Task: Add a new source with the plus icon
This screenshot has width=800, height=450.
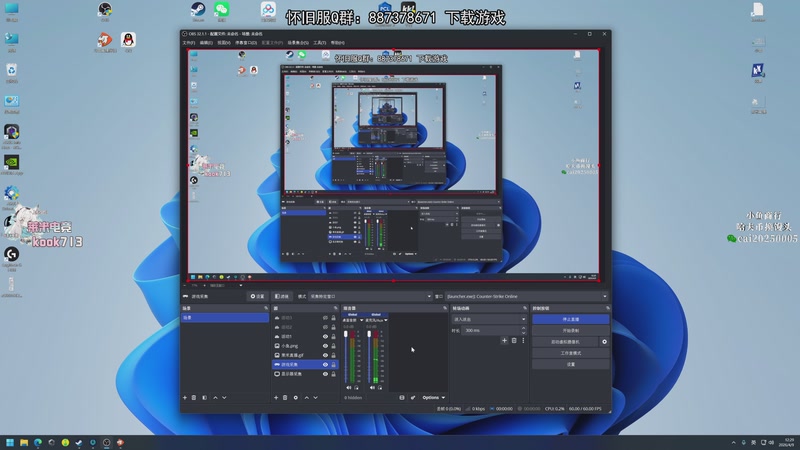Action: click(x=276, y=397)
